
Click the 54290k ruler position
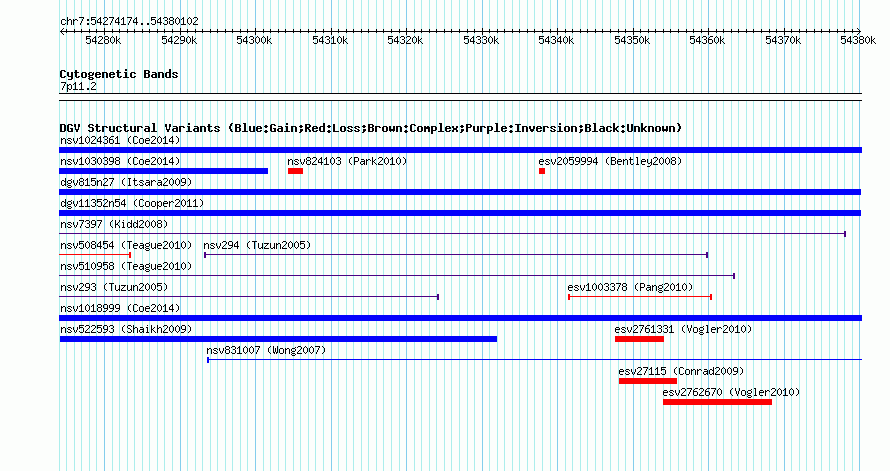pyautogui.click(x=179, y=40)
